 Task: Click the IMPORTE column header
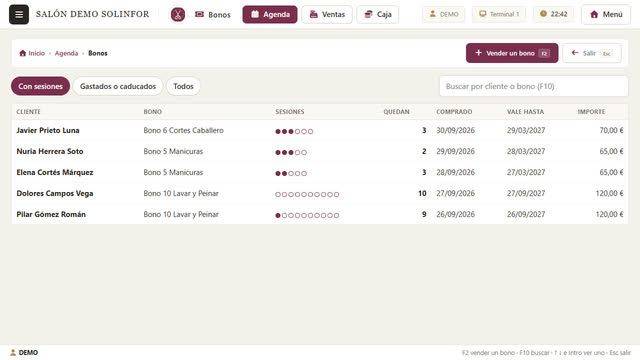[x=591, y=111]
